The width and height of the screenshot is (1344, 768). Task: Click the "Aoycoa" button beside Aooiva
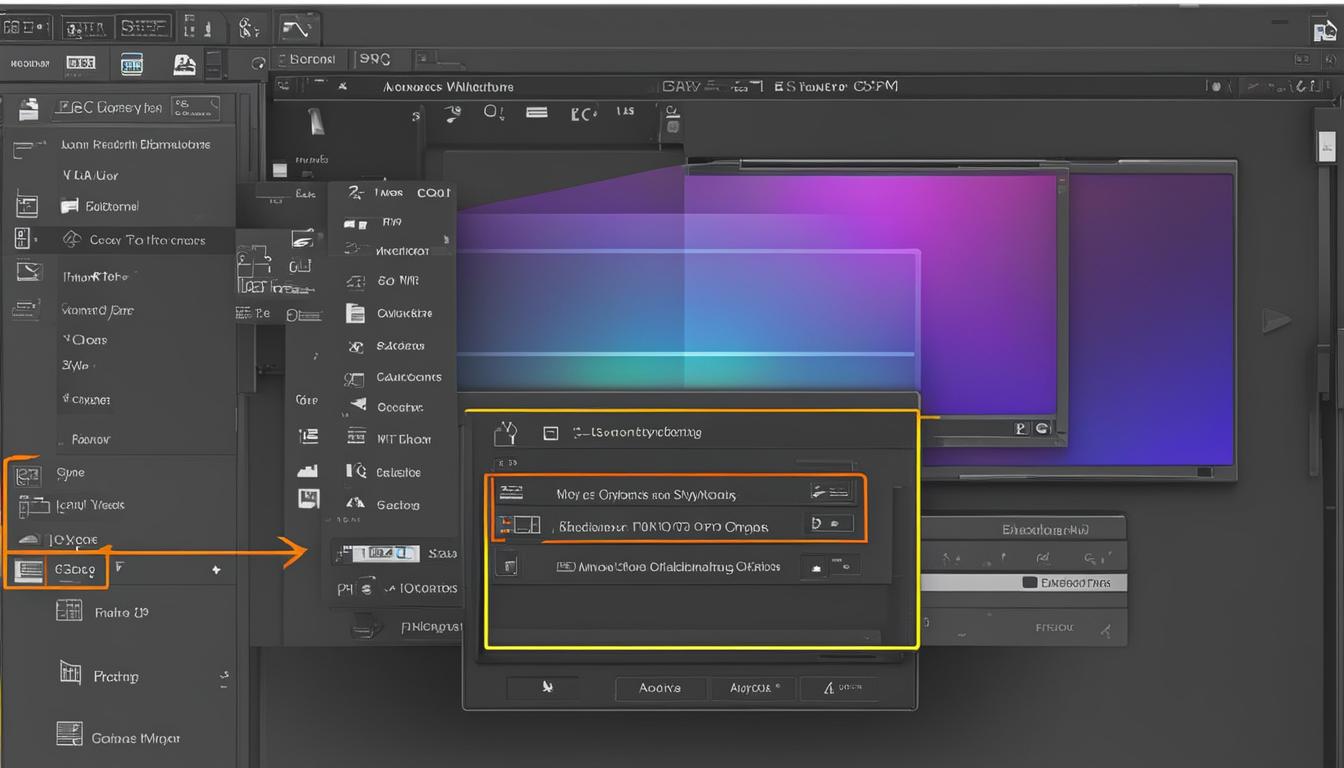752,688
